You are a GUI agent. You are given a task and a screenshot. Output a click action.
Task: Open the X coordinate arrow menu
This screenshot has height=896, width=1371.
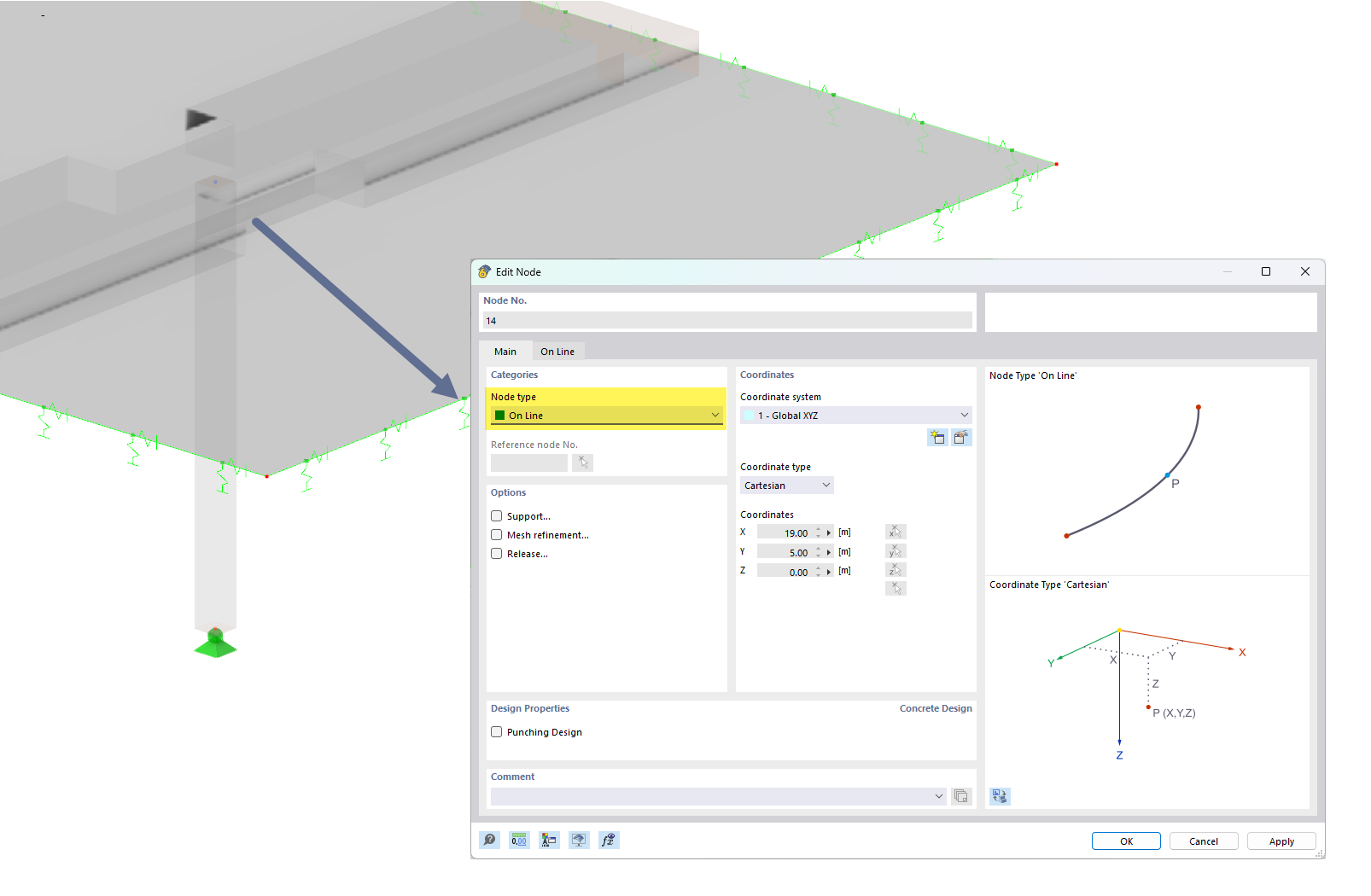[829, 533]
